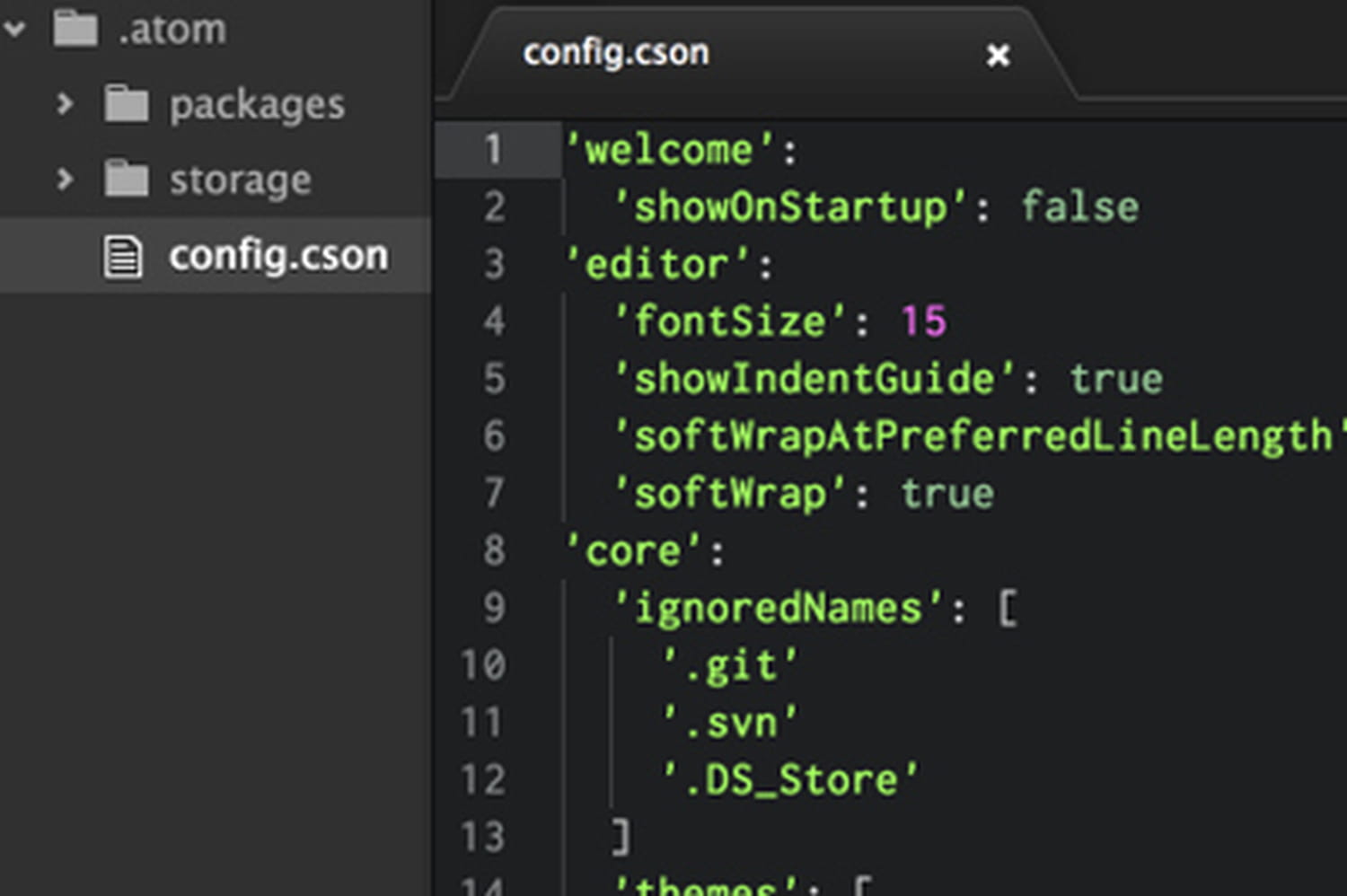Click line number 9 in the gutter
The image size is (1347, 896).
[494, 608]
